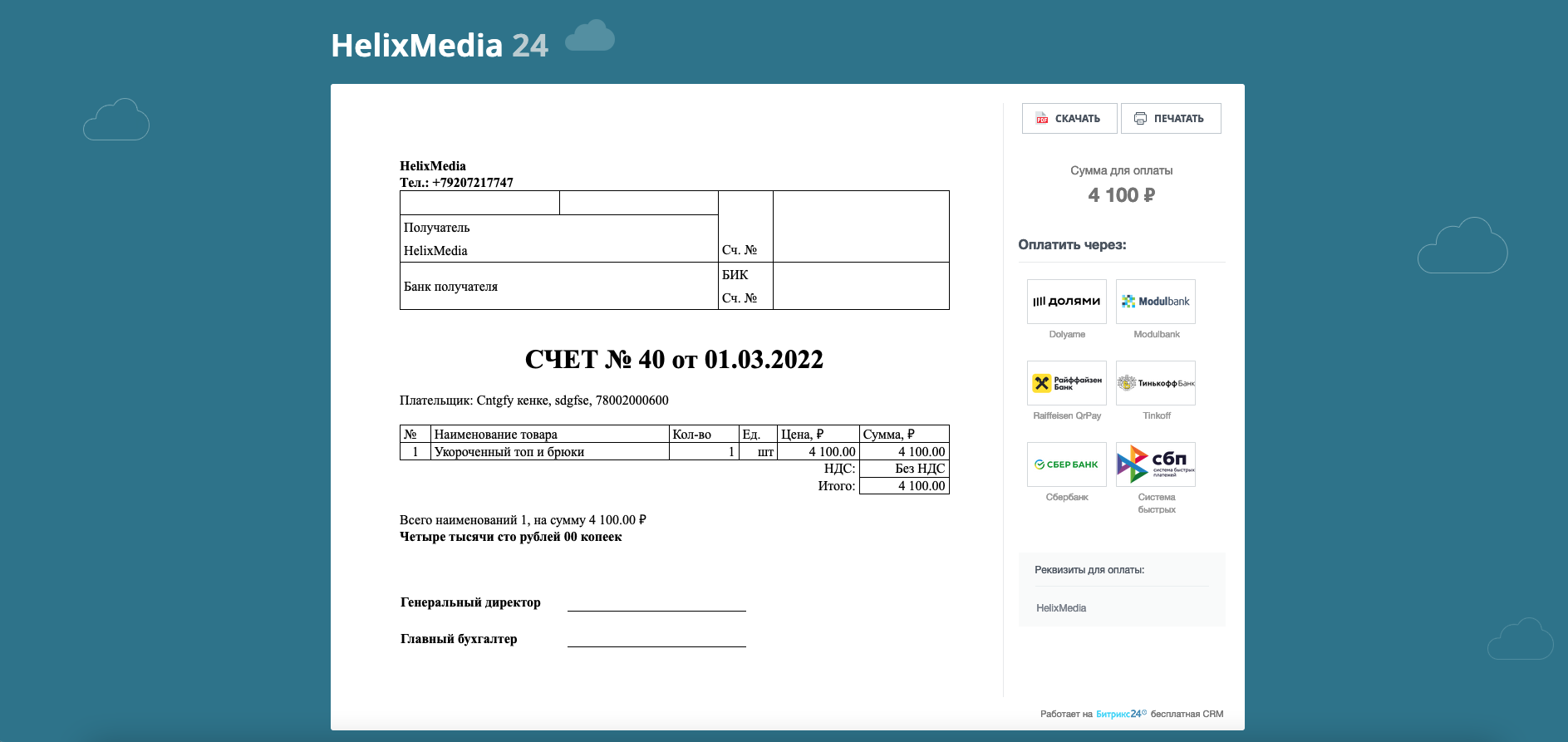Choose Raiffeisen QrPay payment option
This screenshot has height=742, width=1568.
[x=1066, y=383]
